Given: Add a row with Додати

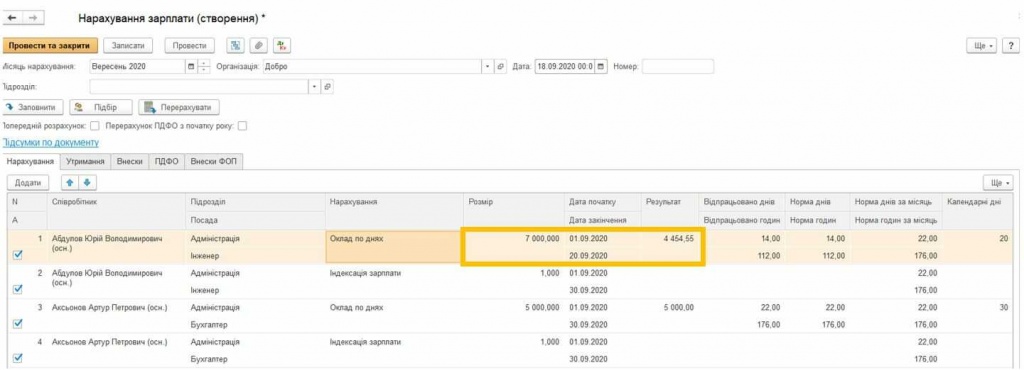Looking at the screenshot, I should pyautogui.click(x=28, y=182).
